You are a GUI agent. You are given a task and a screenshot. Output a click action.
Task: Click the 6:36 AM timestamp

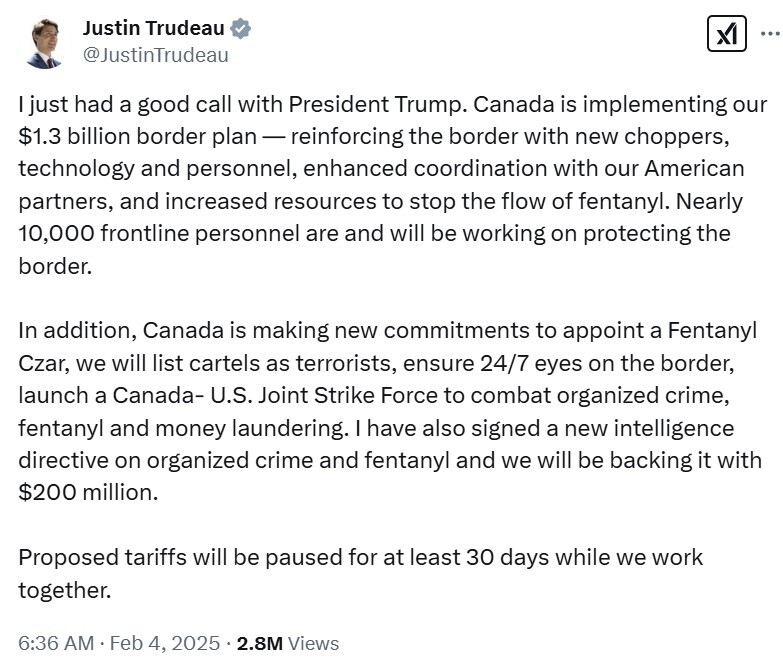(56, 643)
